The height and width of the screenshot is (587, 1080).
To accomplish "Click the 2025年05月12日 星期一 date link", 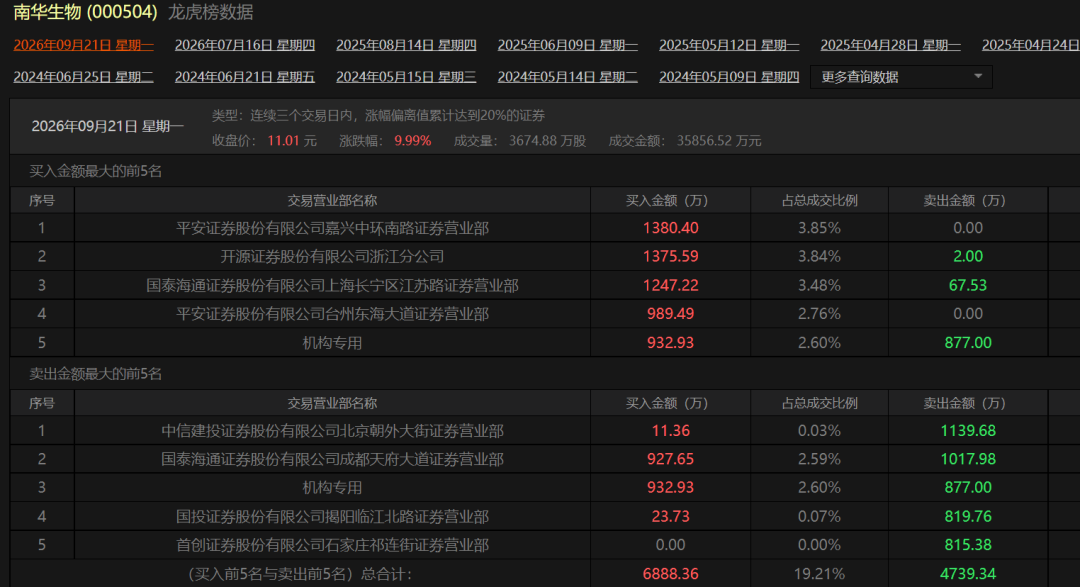I will 729,45.
